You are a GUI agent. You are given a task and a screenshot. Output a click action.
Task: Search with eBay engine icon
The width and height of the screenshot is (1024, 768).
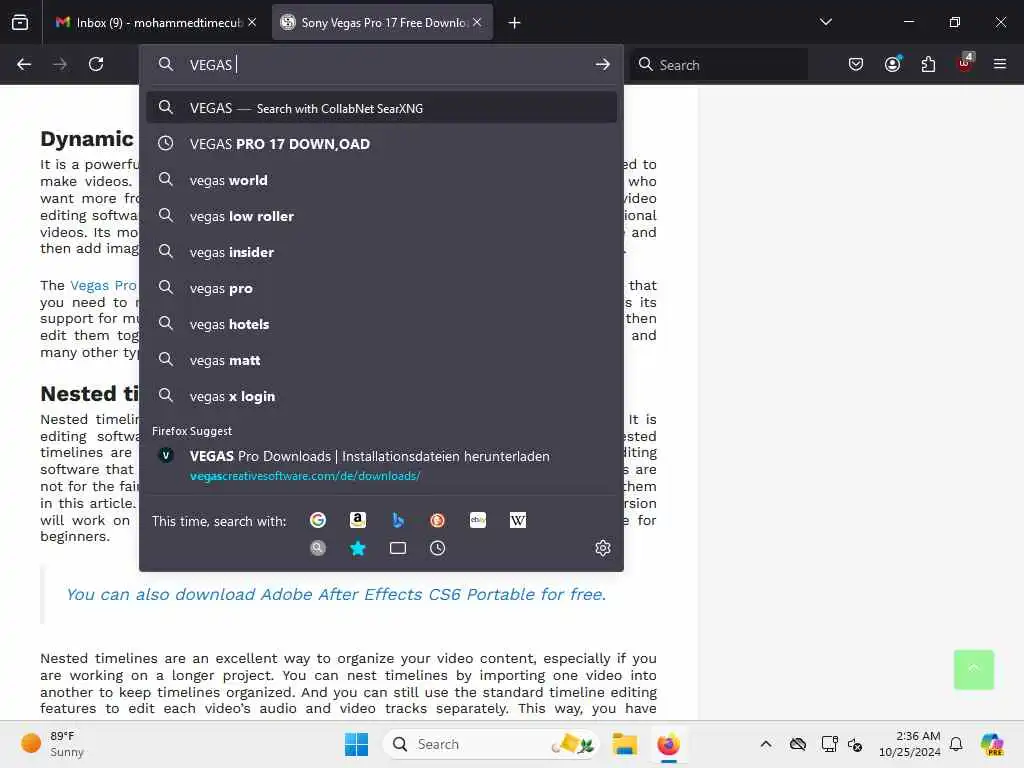coord(478,520)
